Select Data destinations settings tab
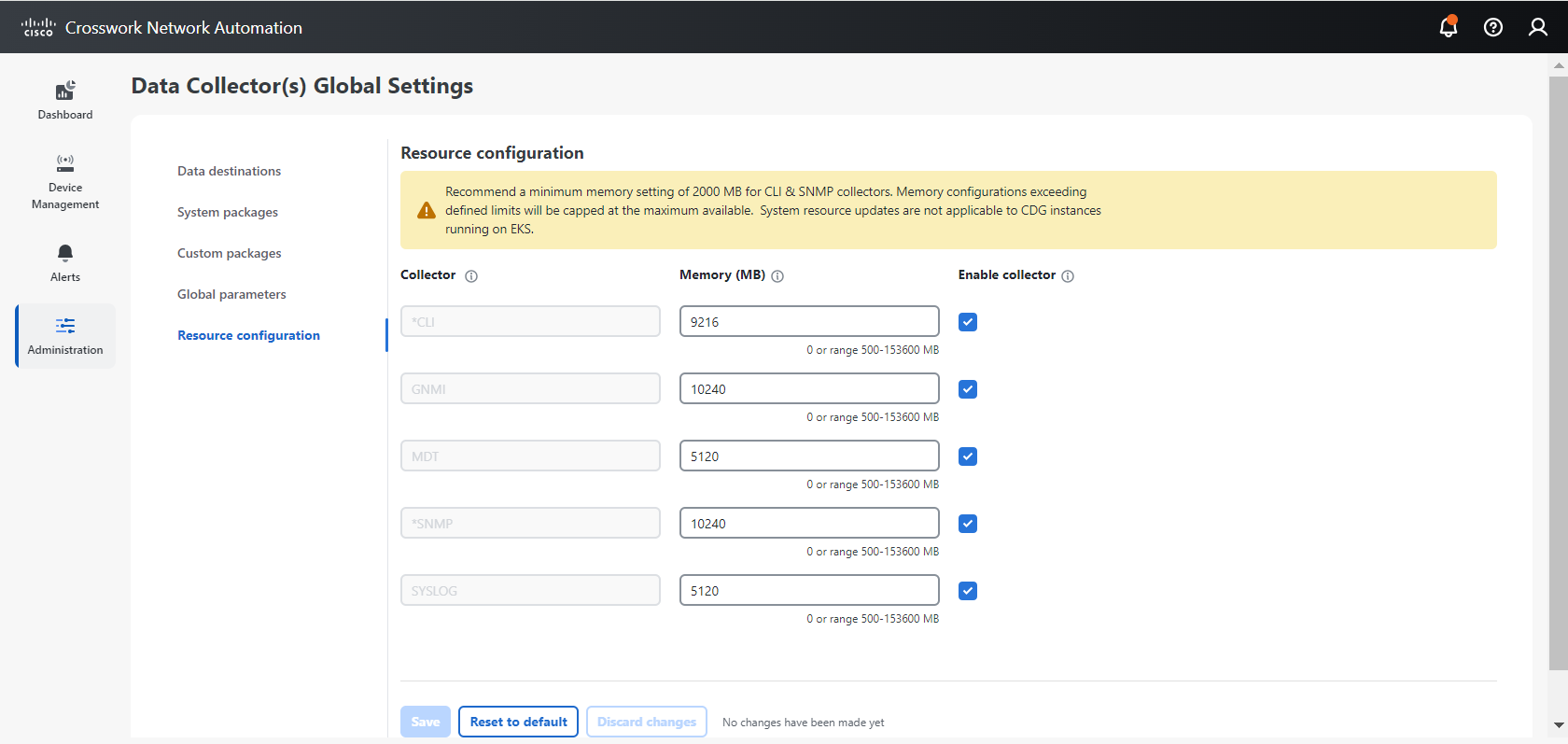 (x=229, y=171)
